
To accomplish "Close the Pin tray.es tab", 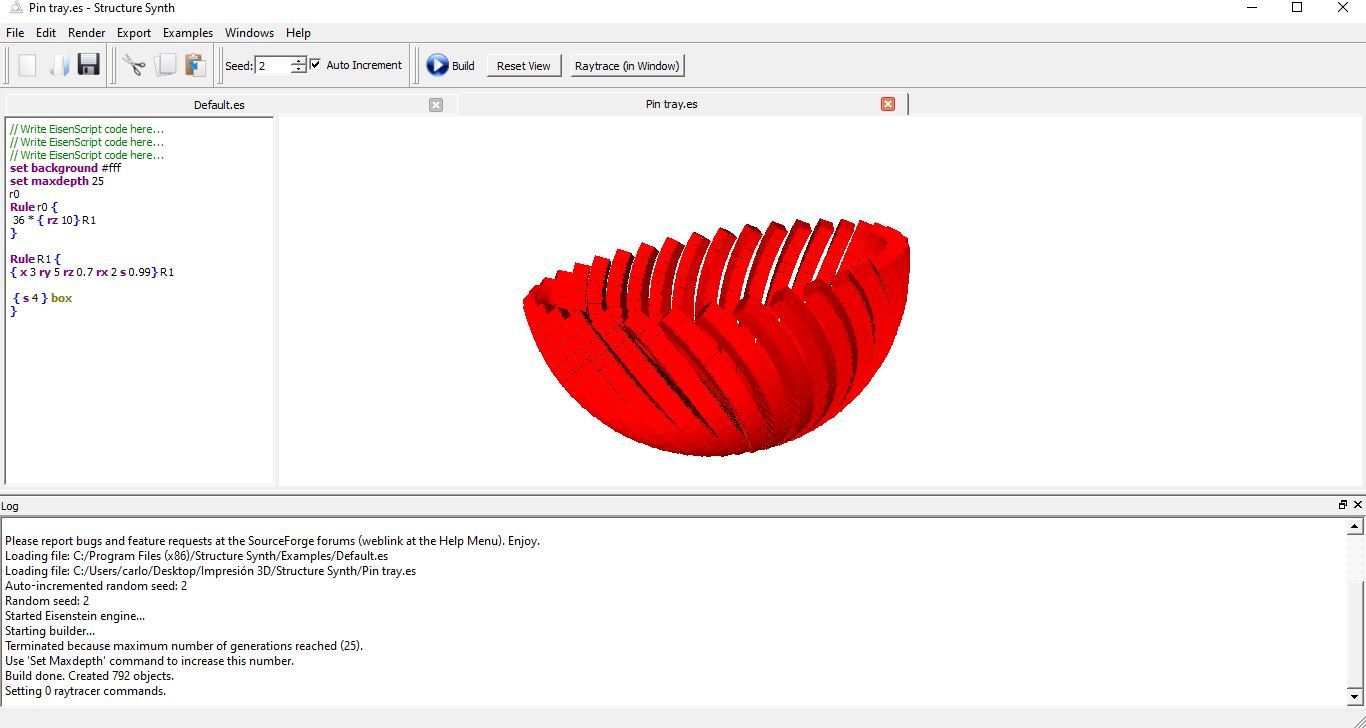I will 888,104.
